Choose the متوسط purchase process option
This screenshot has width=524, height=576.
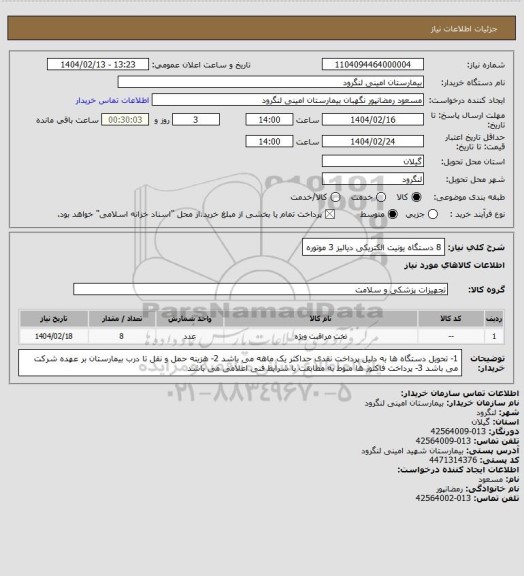[393, 214]
